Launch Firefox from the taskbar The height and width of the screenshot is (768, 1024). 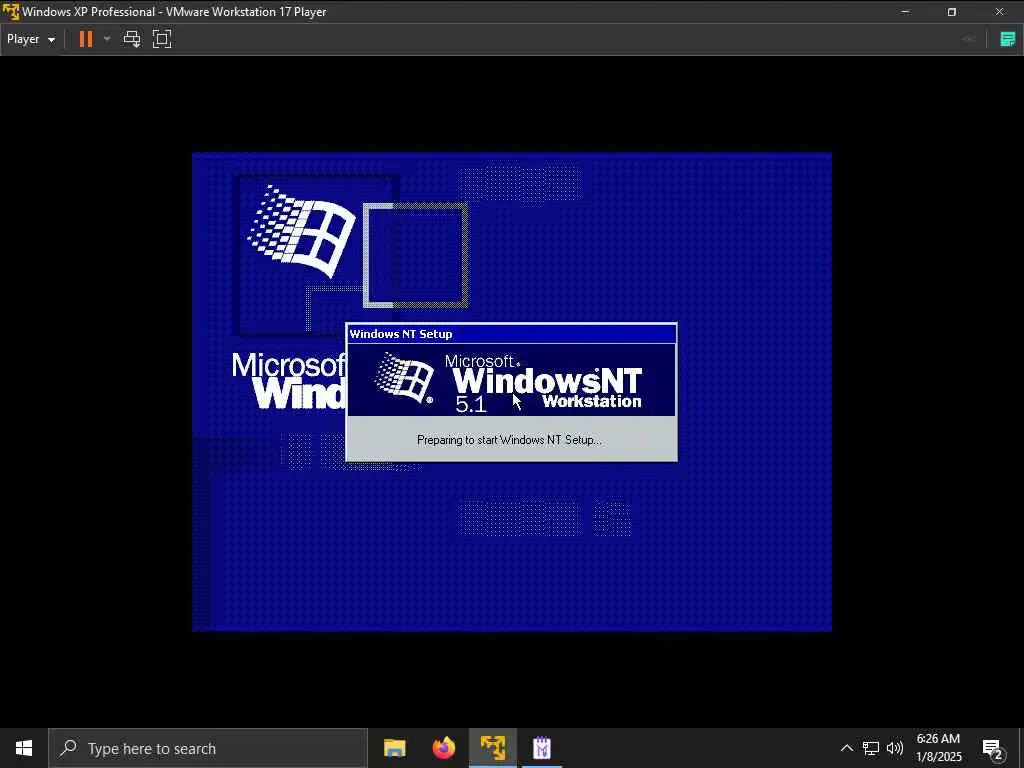(444, 748)
